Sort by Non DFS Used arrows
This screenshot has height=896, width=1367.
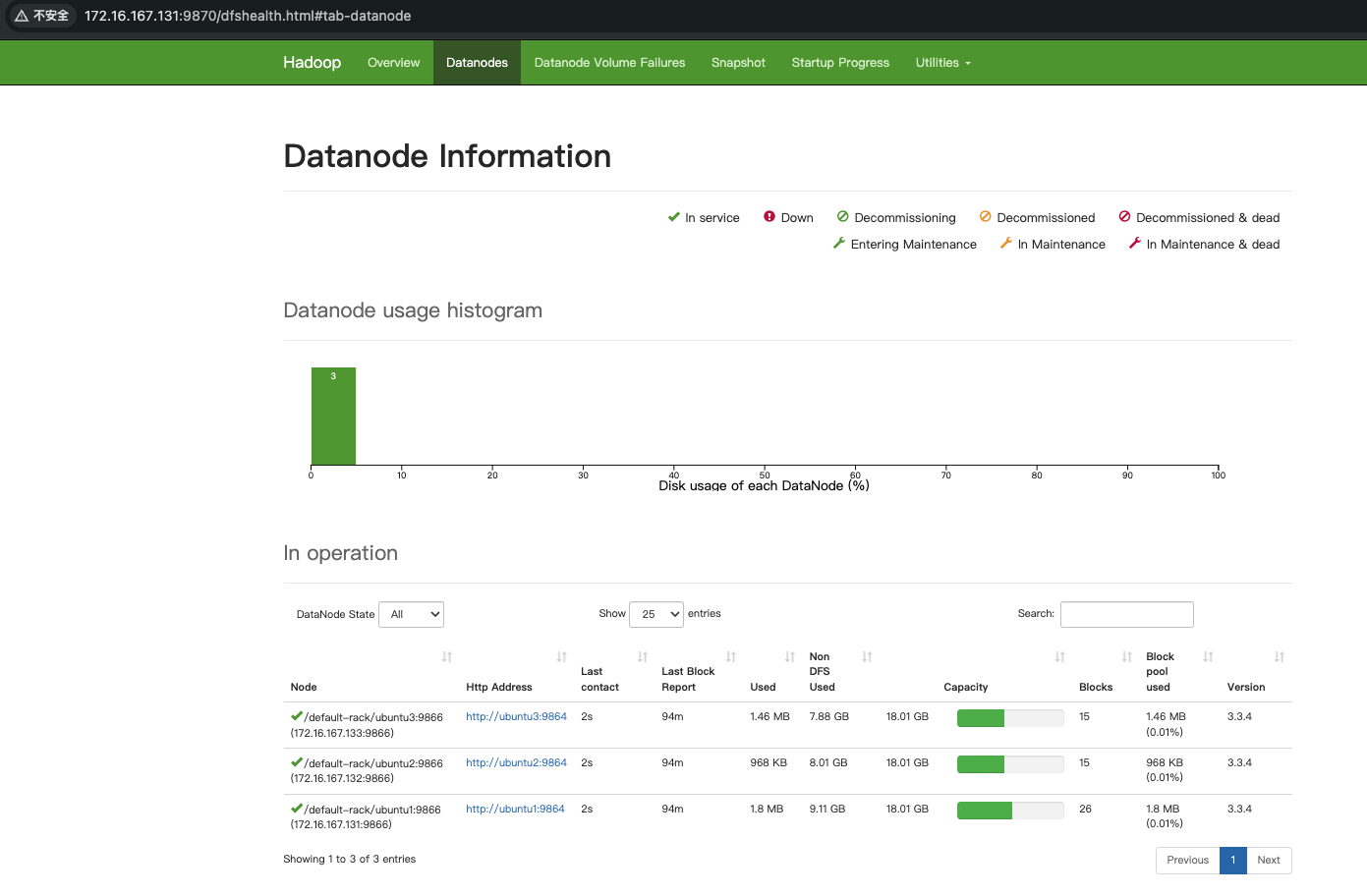coord(868,656)
